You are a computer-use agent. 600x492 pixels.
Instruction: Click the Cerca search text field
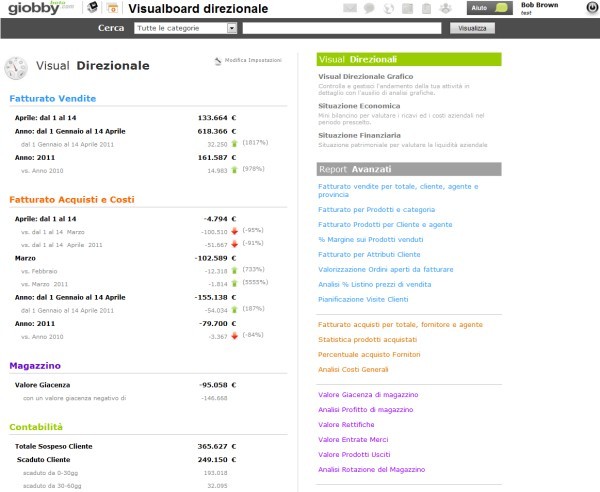pyautogui.click(x=342, y=28)
